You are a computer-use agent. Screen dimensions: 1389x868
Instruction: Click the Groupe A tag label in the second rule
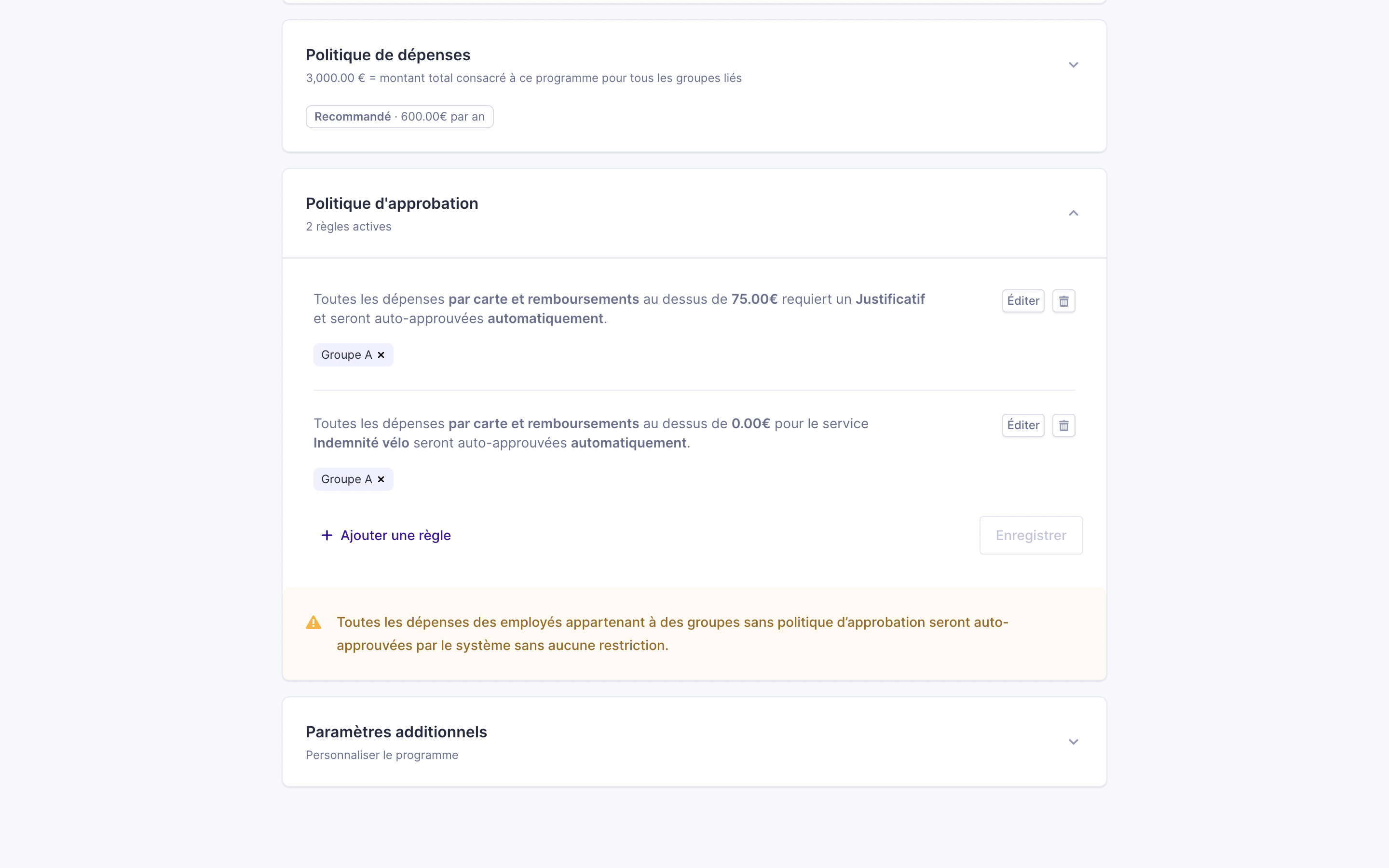[346, 479]
